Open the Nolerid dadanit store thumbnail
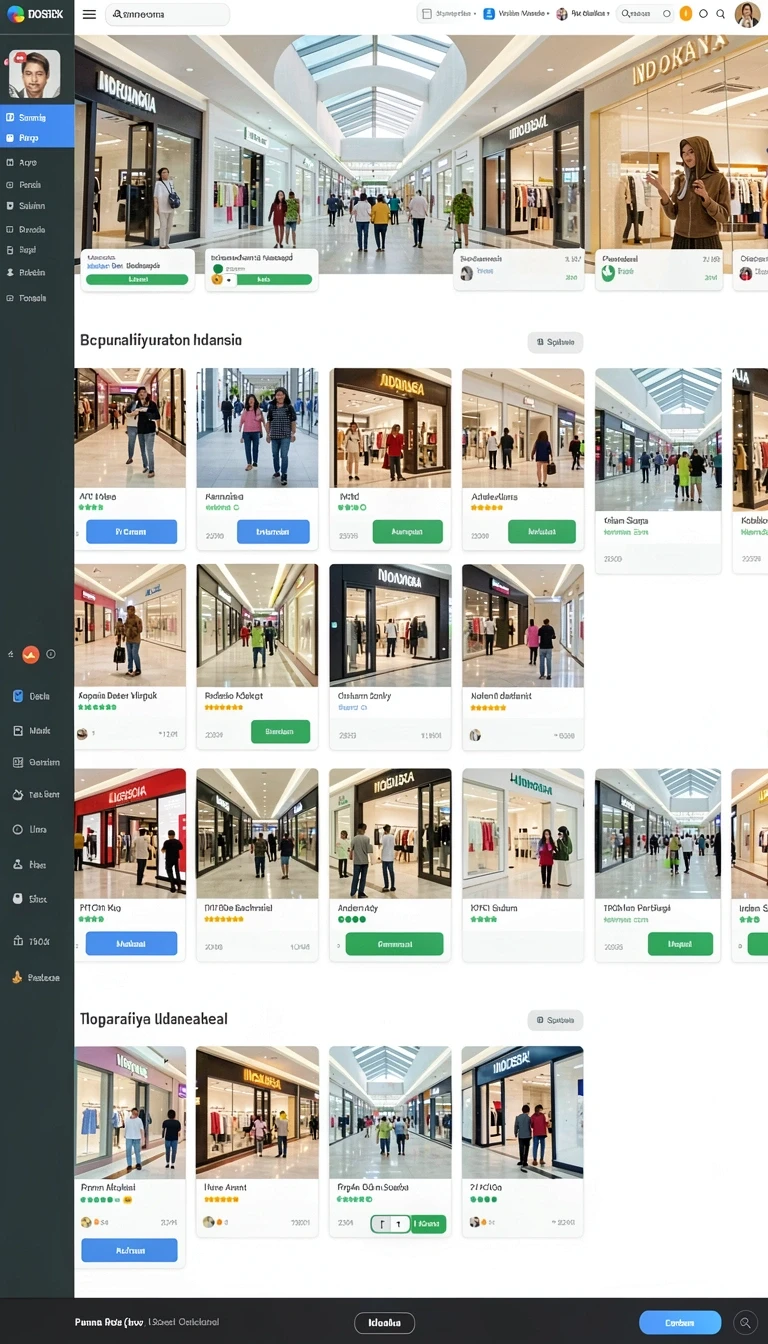 (x=523, y=625)
